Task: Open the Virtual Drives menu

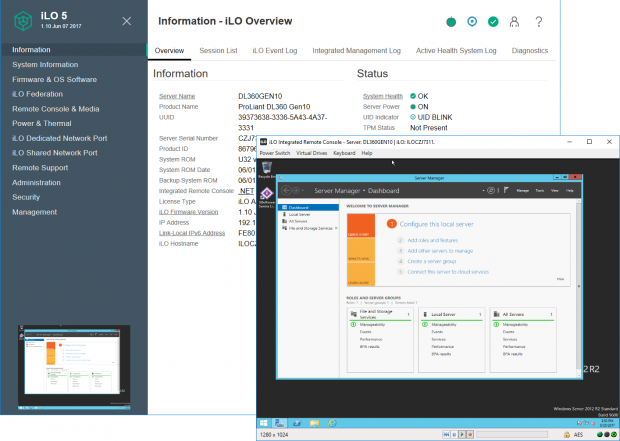Action: pyautogui.click(x=312, y=153)
